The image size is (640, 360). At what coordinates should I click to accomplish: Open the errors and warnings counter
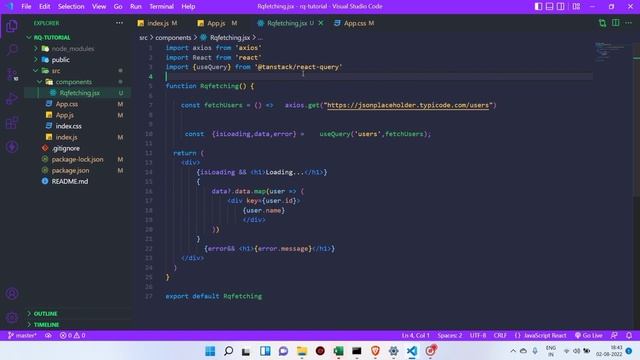[x=72, y=336]
